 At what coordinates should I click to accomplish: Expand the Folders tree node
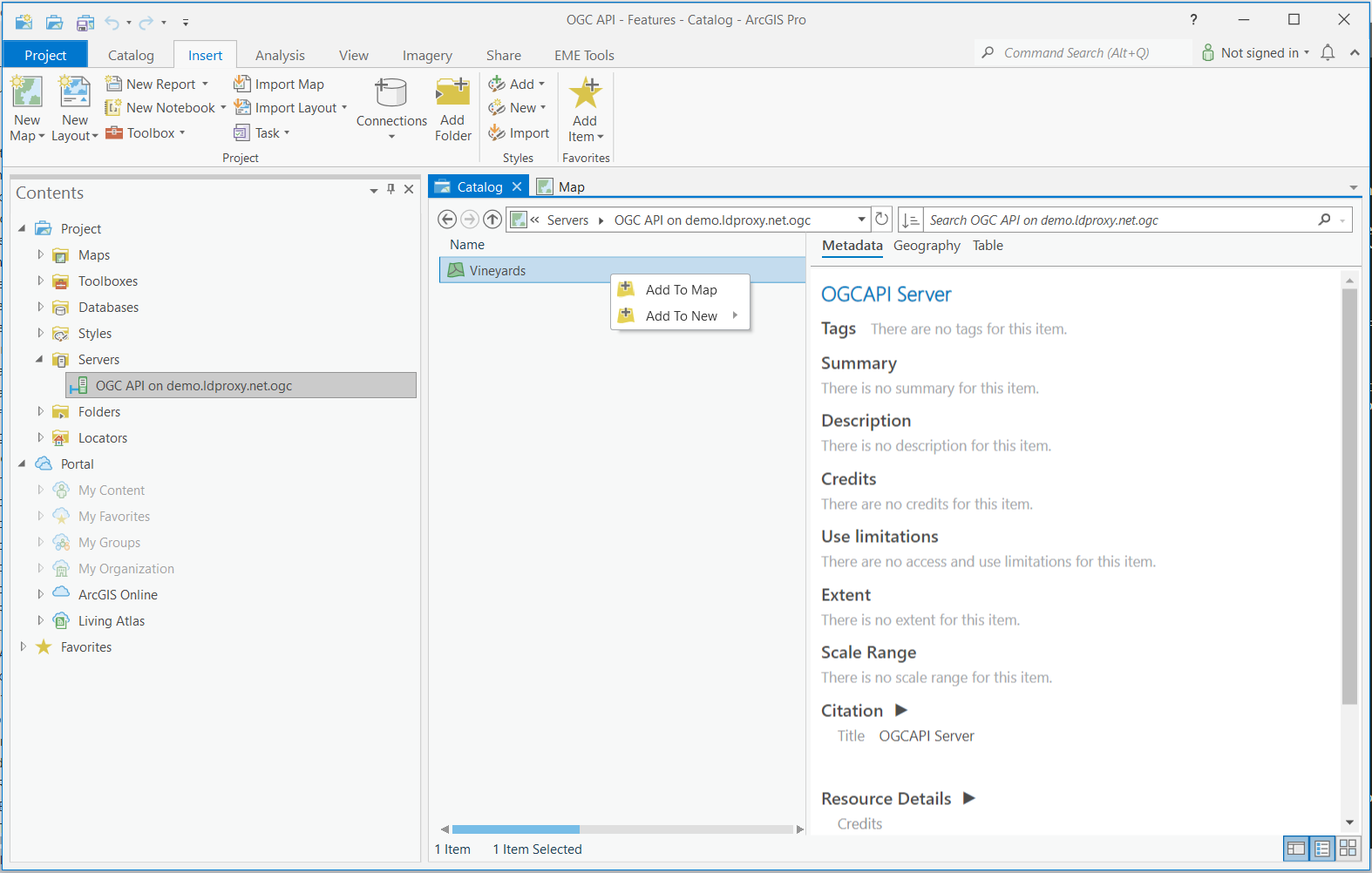(40, 411)
